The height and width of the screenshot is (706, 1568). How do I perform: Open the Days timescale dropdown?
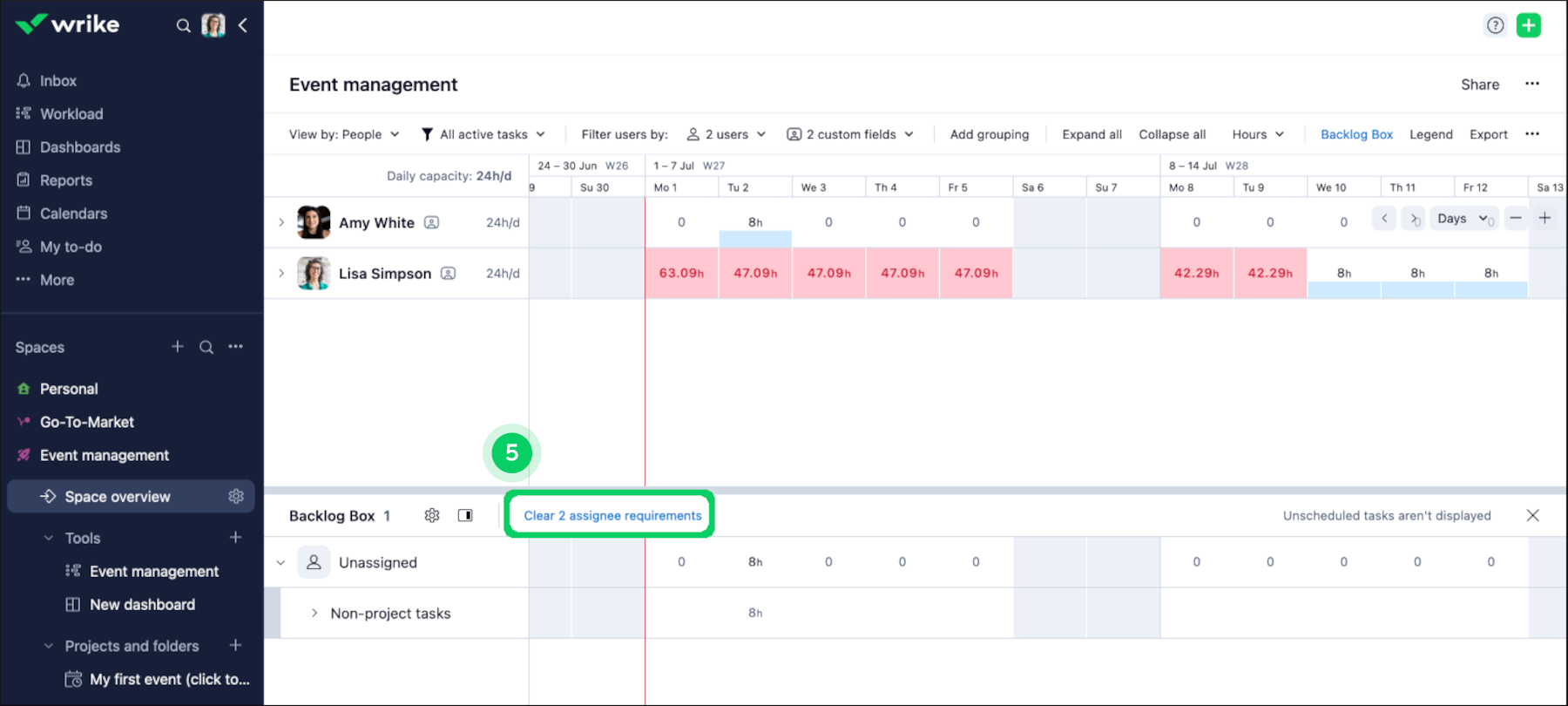pos(1462,219)
